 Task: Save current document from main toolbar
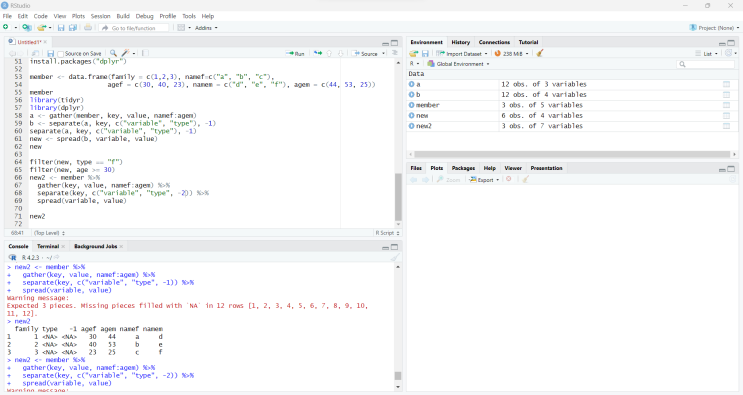click(x=61, y=28)
